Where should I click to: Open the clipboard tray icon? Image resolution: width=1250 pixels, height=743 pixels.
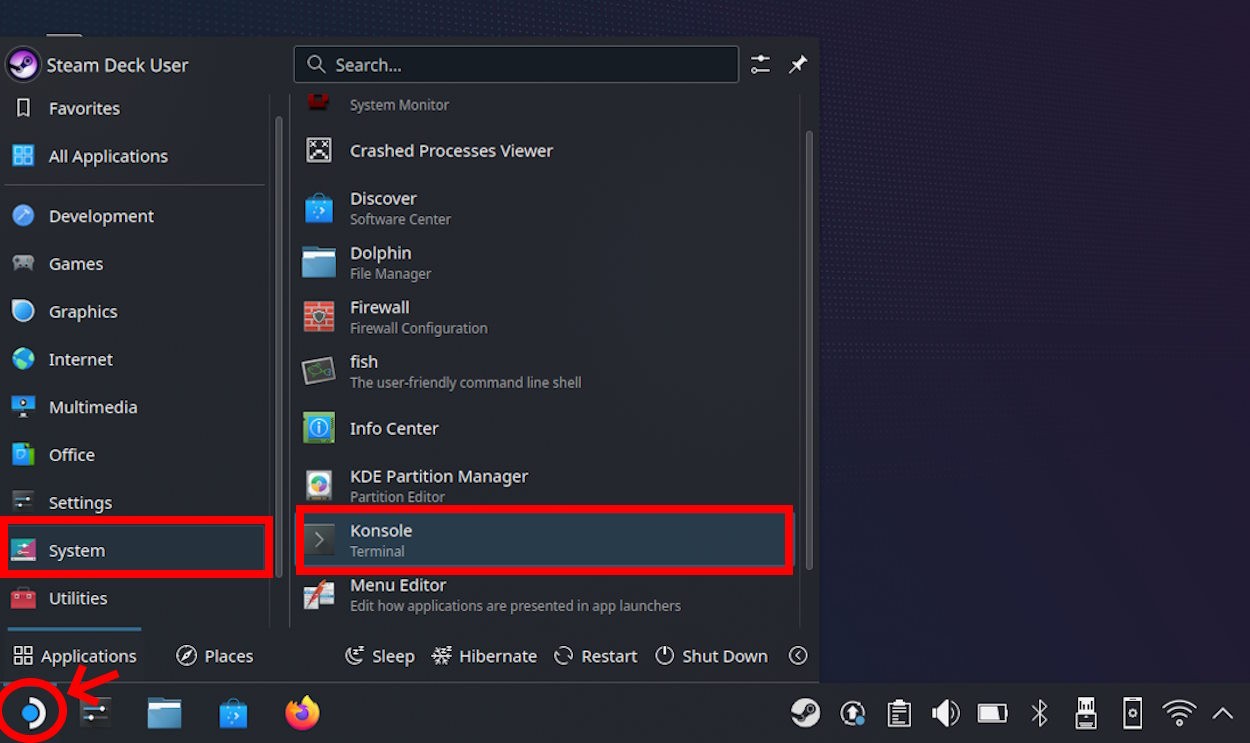(x=899, y=713)
